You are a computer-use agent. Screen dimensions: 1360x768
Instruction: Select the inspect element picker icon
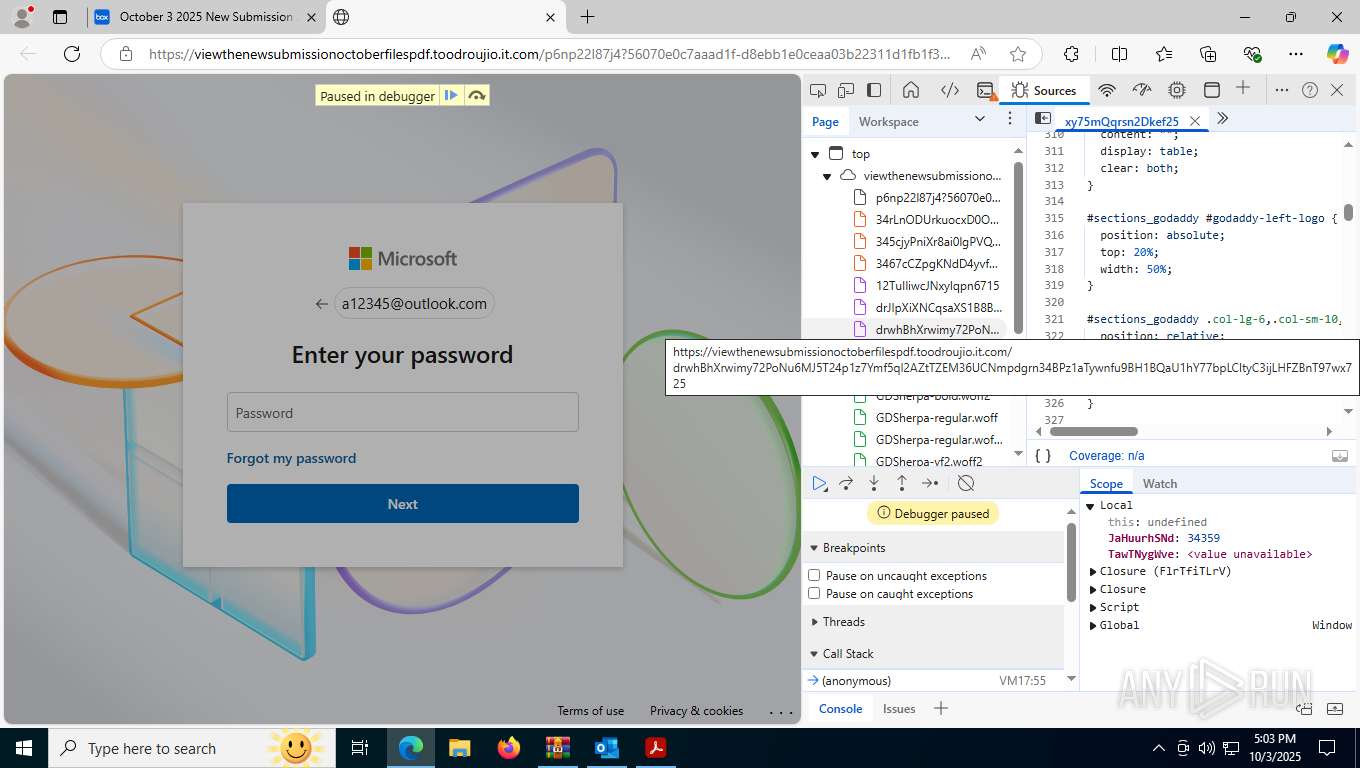[x=818, y=90]
